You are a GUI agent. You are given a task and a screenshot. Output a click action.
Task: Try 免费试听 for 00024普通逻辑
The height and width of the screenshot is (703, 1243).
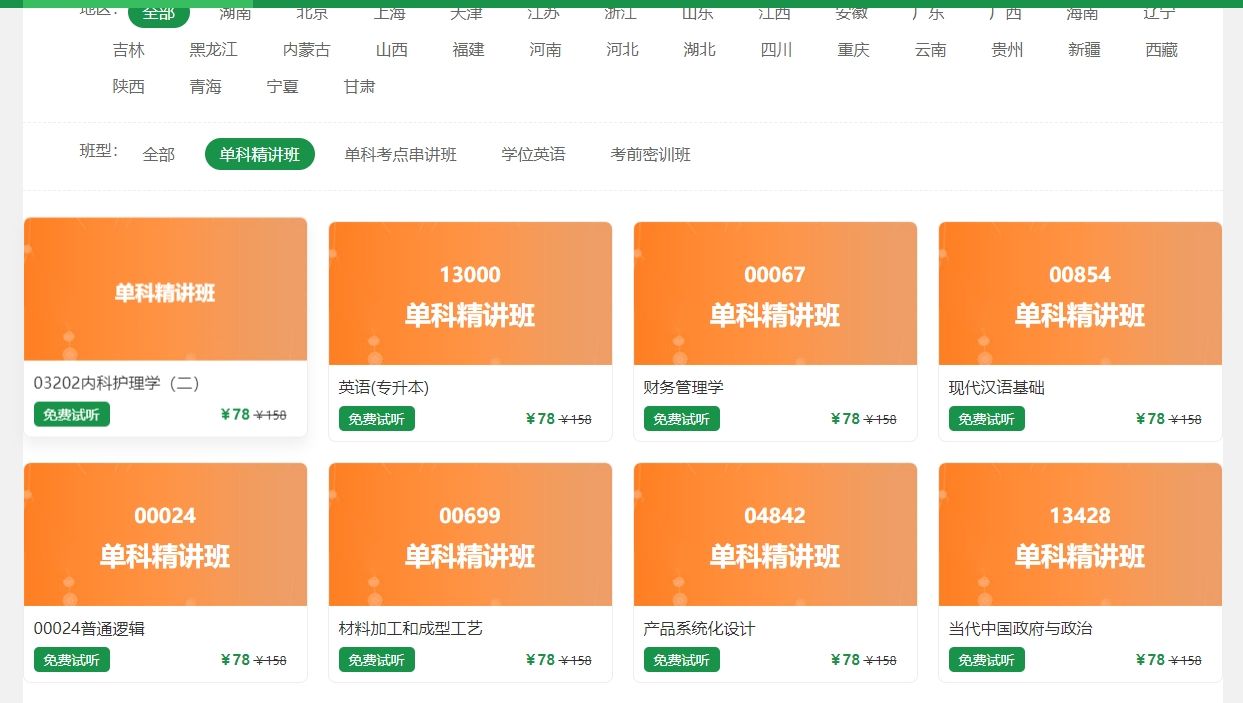pos(72,660)
